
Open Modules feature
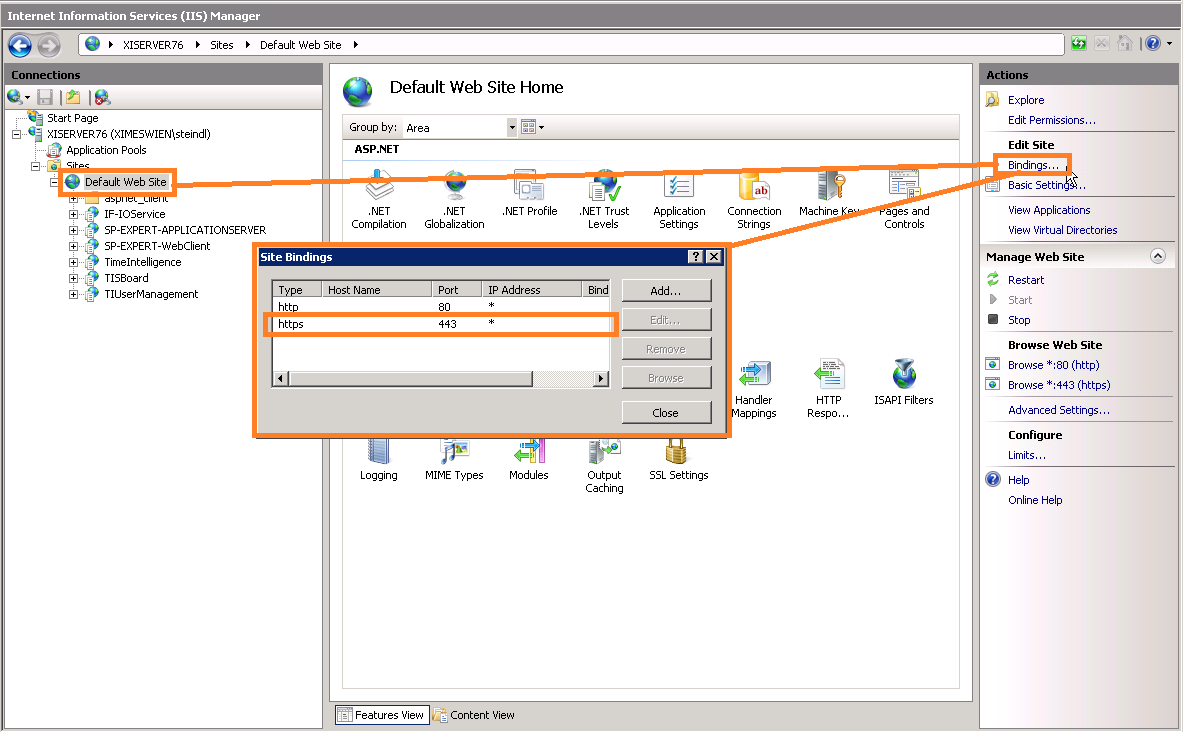(x=529, y=460)
